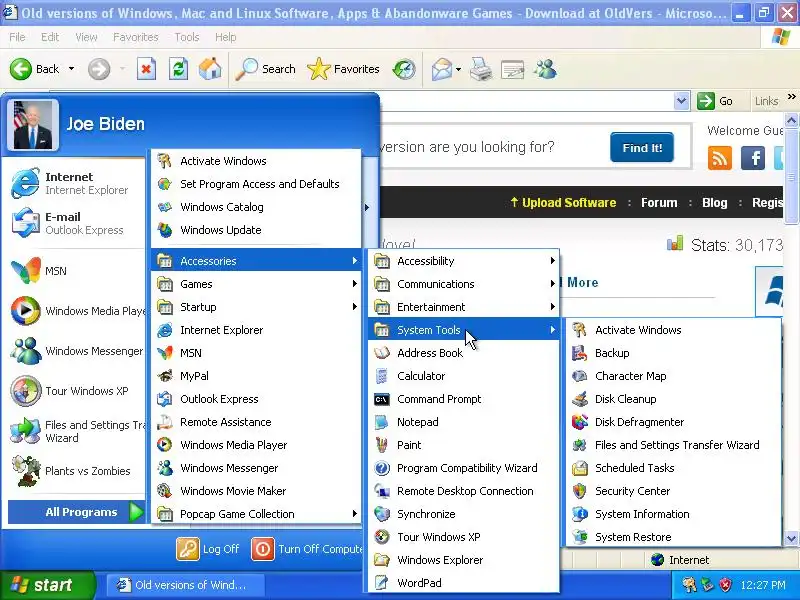Launch Plants vs Zombies from Start menu
The width and height of the screenshot is (800, 600).
tap(74, 471)
